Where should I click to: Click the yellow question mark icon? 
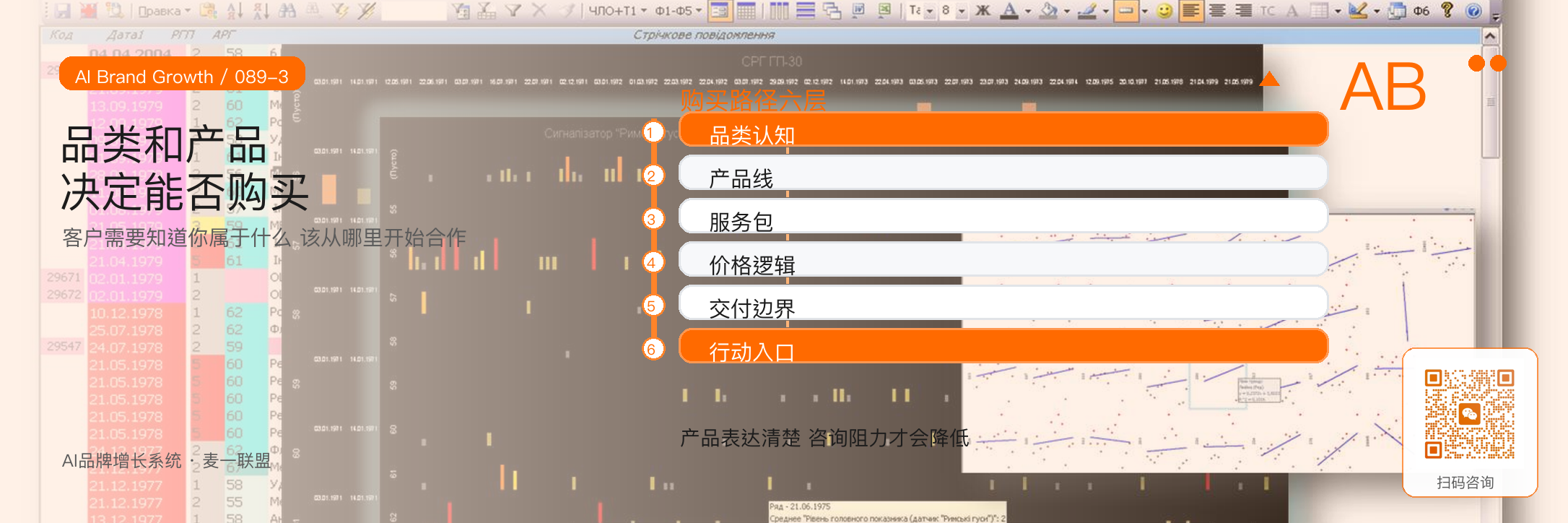(x=1447, y=10)
